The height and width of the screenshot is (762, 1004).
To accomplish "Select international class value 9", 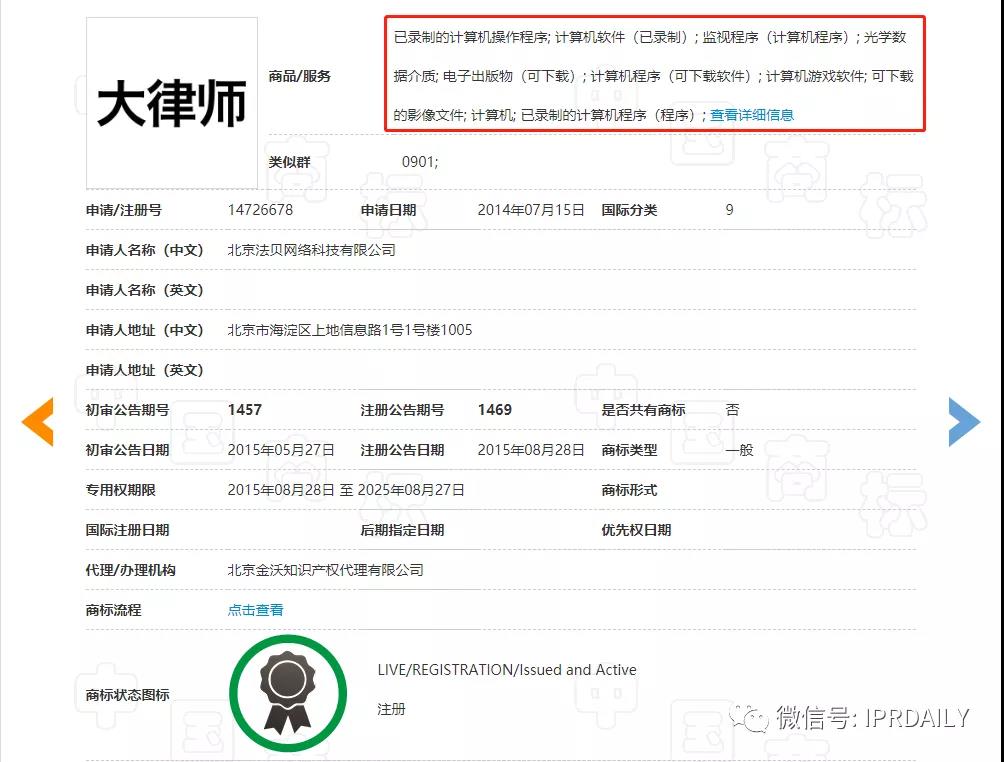I will click(x=729, y=210).
